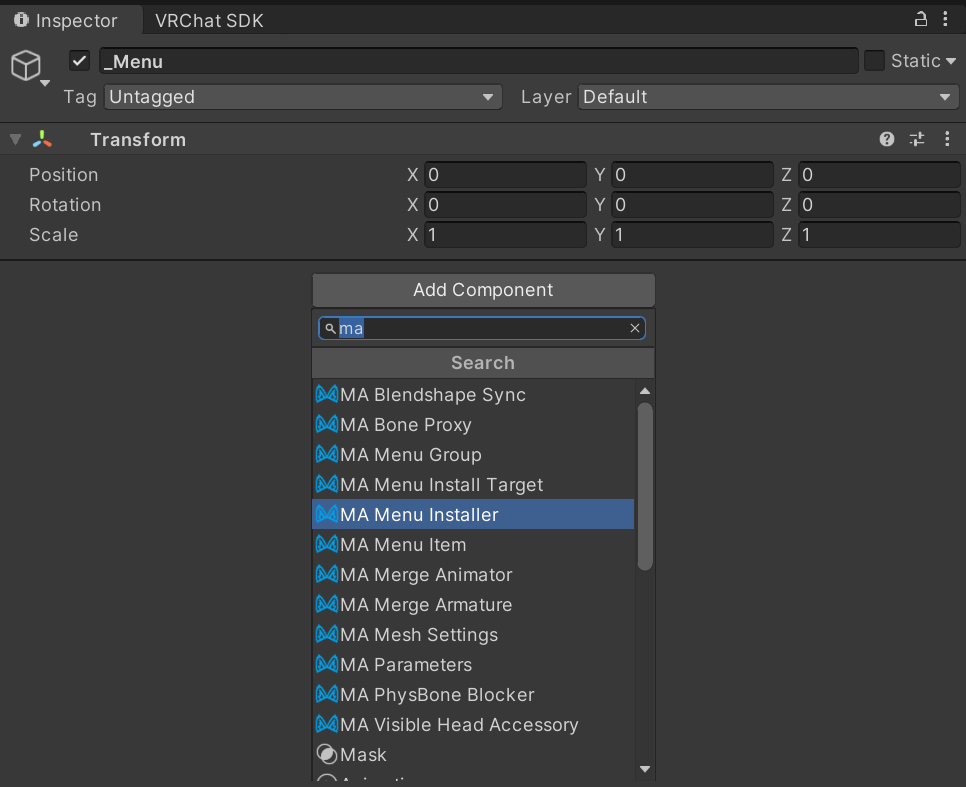Click the MA Menu Item icon
966x787 pixels.
click(x=327, y=544)
